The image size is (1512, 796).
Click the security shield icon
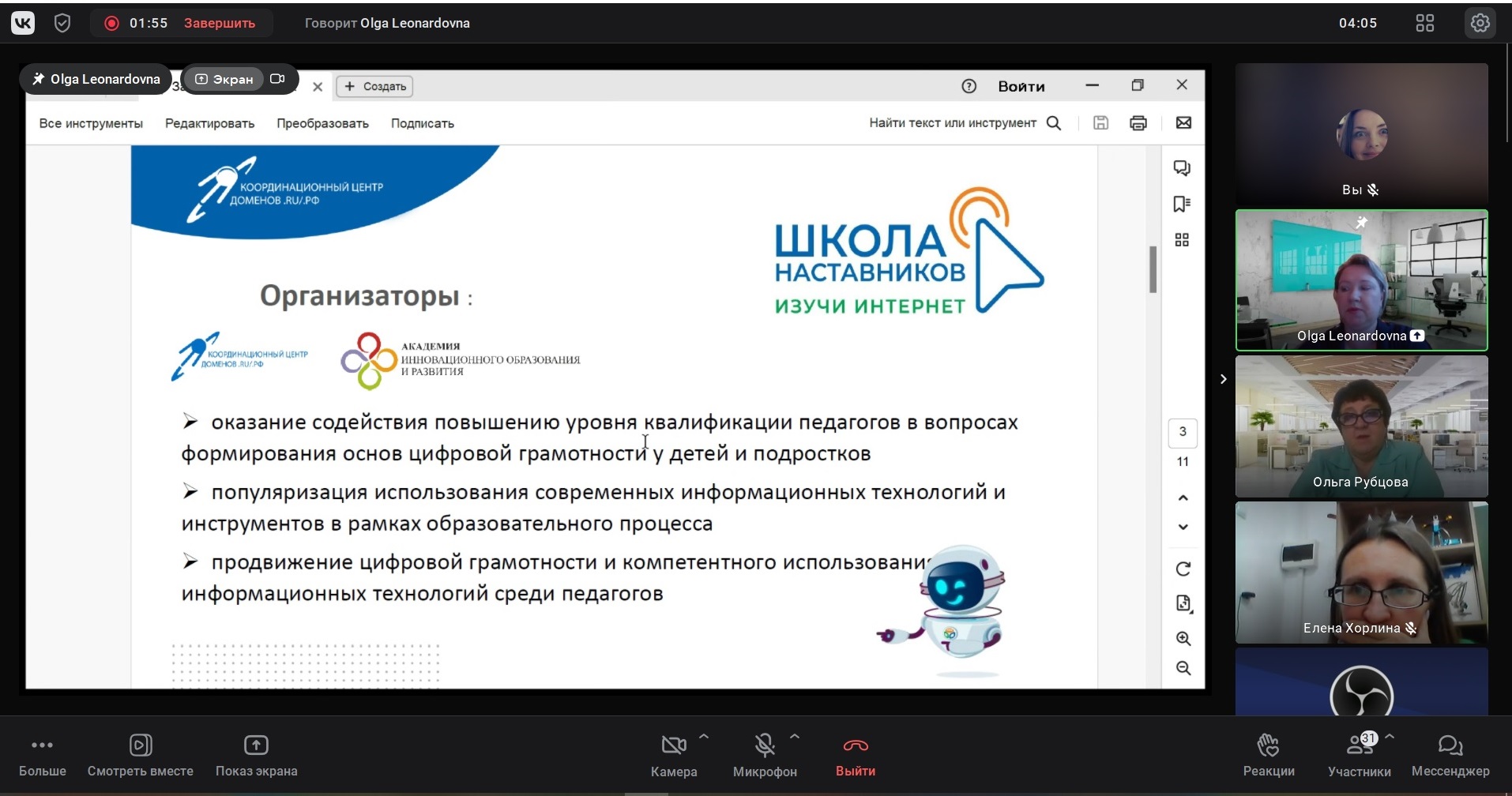click(x=62, y=23)
